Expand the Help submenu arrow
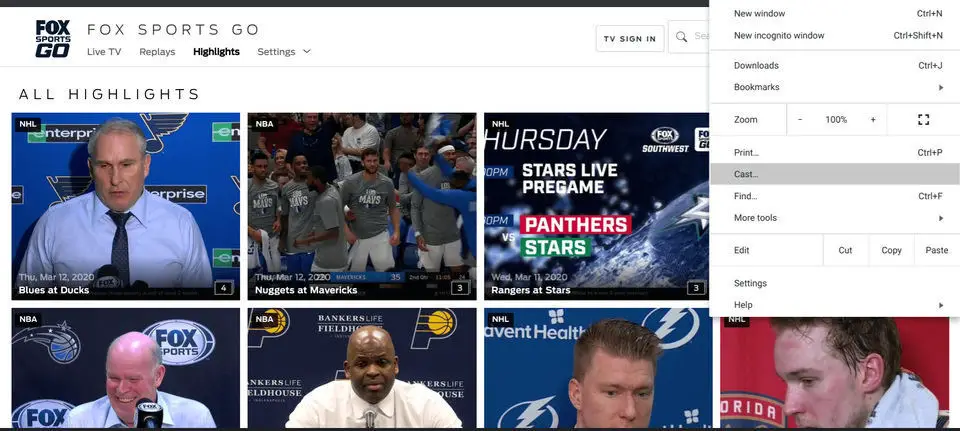 (941, 305)
